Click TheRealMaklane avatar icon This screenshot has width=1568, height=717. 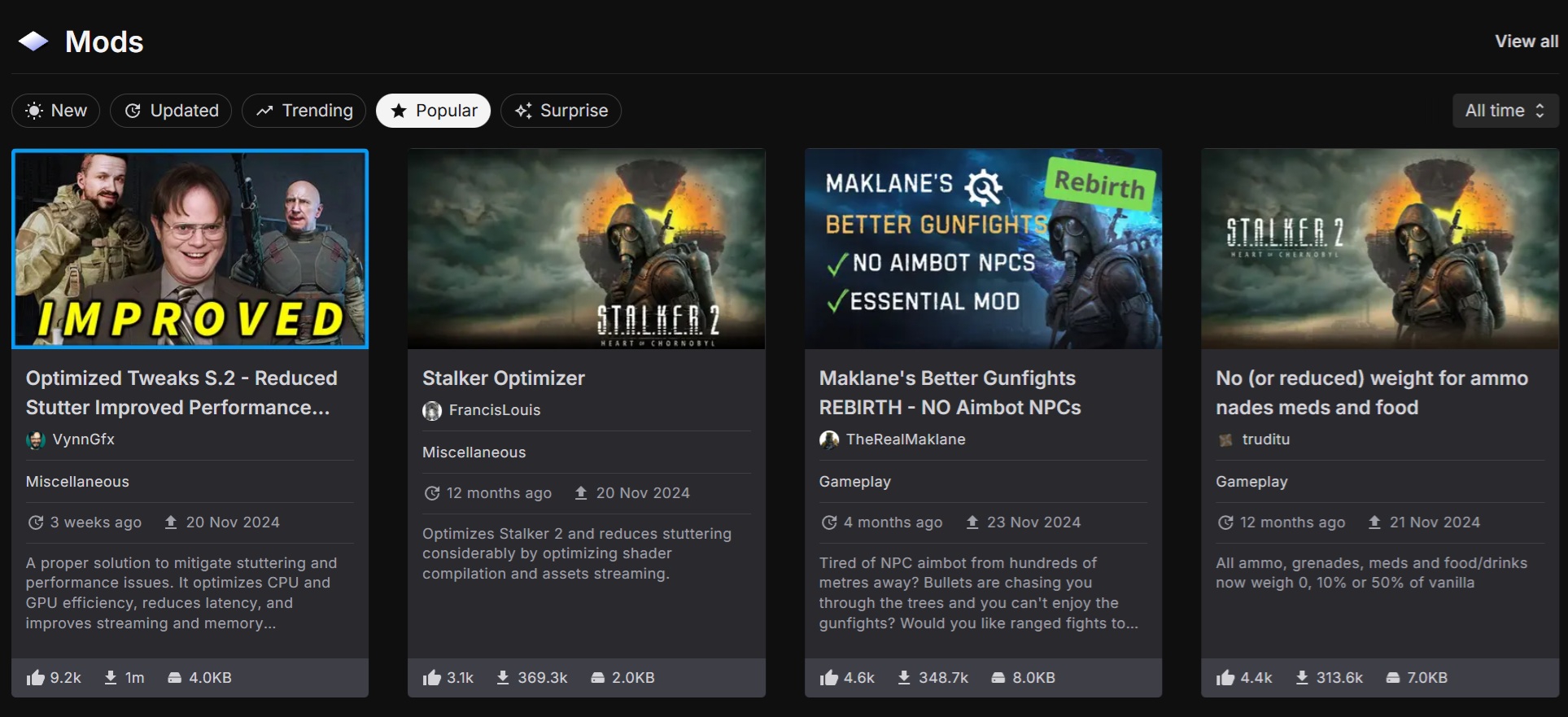(x=829, y=440)
